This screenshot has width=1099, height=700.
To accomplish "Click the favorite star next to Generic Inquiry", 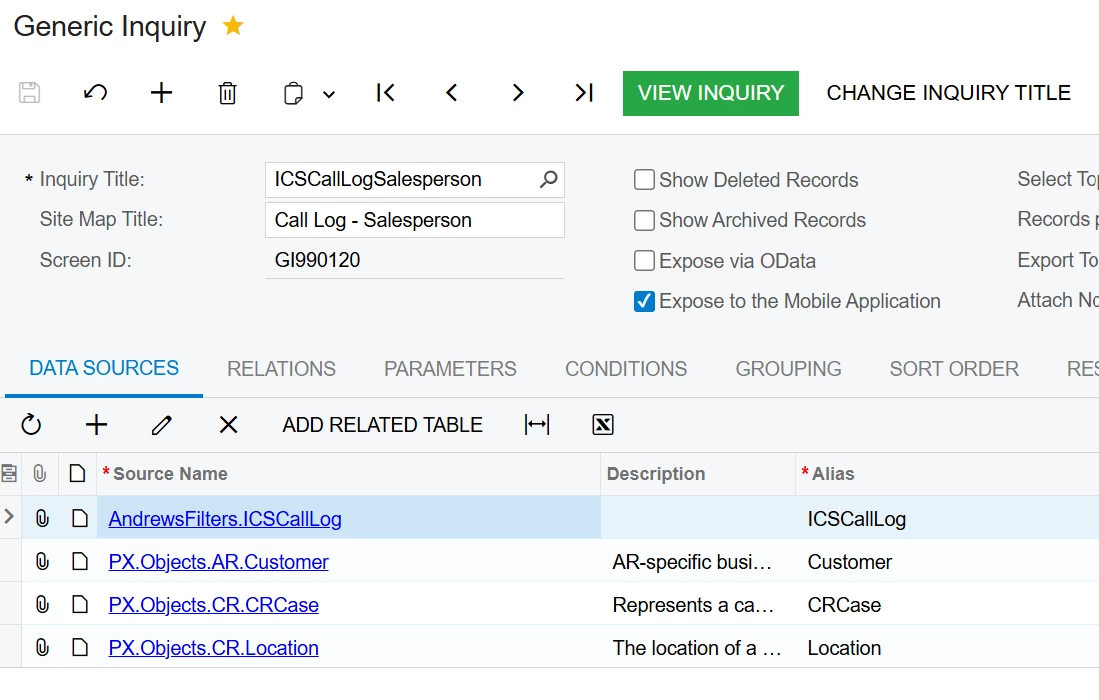I will (233, 26).
